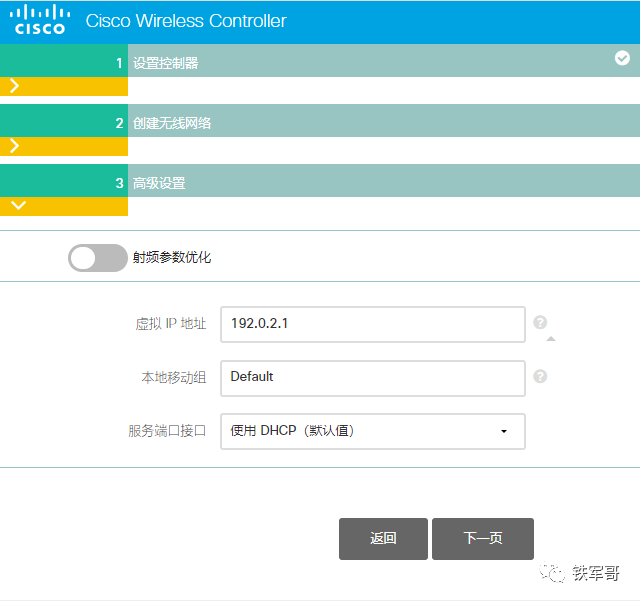Click the 返回 button
640x601 pixels.
pyautogui.click(x=383, y=539)
